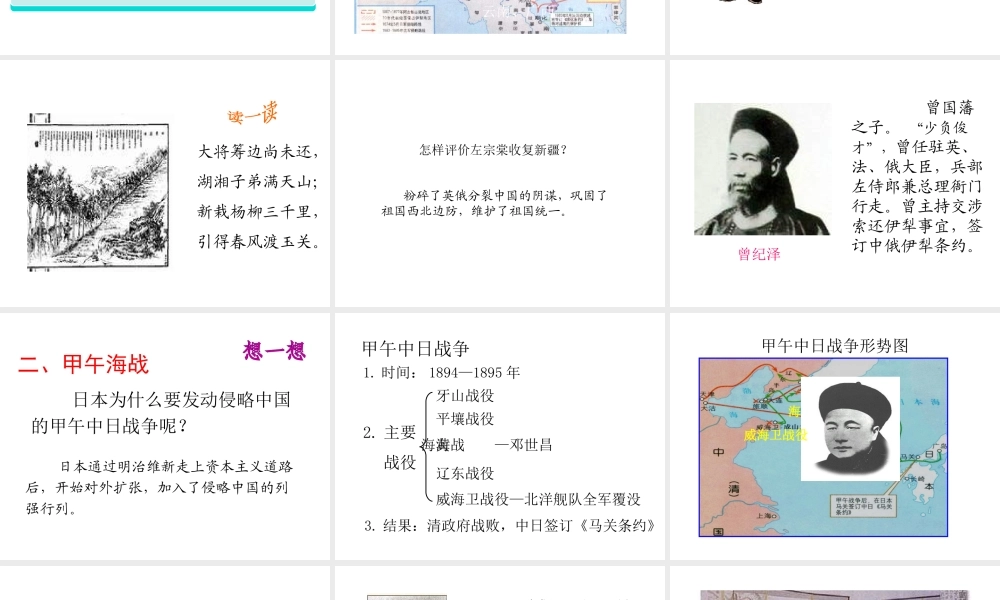Click the question 日本为什么要发动侵略中国
The width and height of the screenshot is (1000, 600).
coord(161,413)
